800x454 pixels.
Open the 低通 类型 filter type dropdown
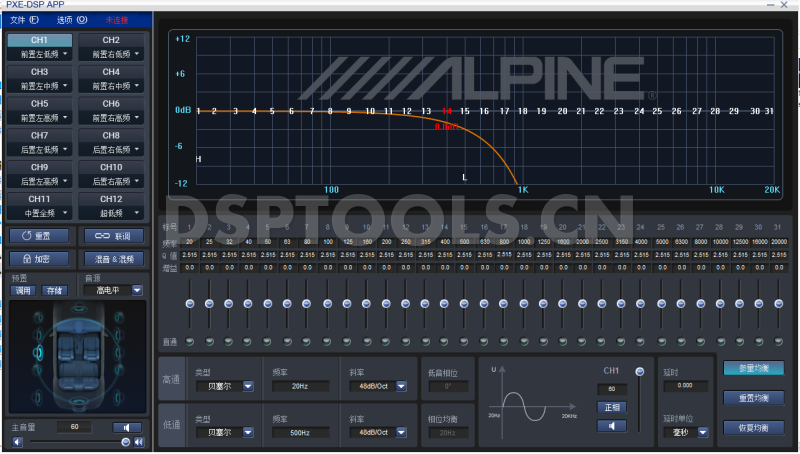(x=248, y=433)
